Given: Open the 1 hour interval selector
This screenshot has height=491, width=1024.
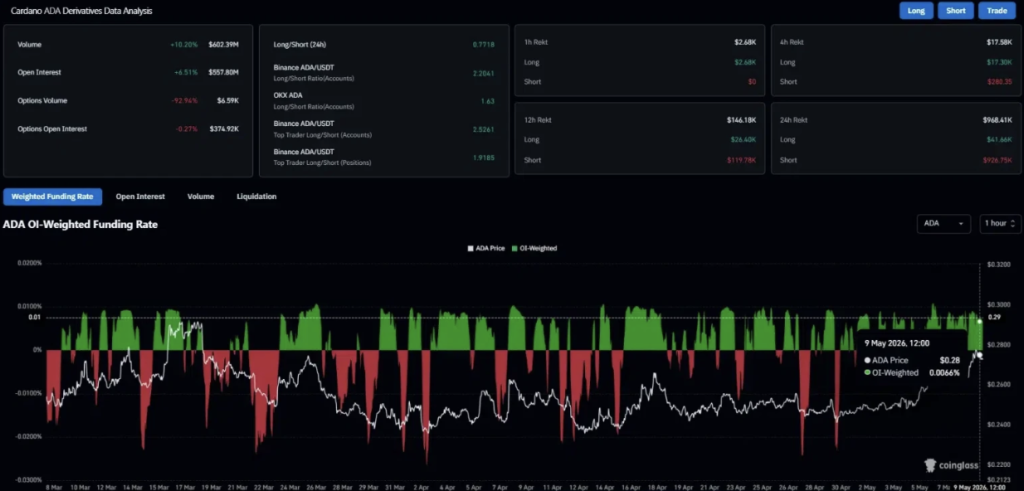Looking at the screenshot, I should pos(1000,223).
